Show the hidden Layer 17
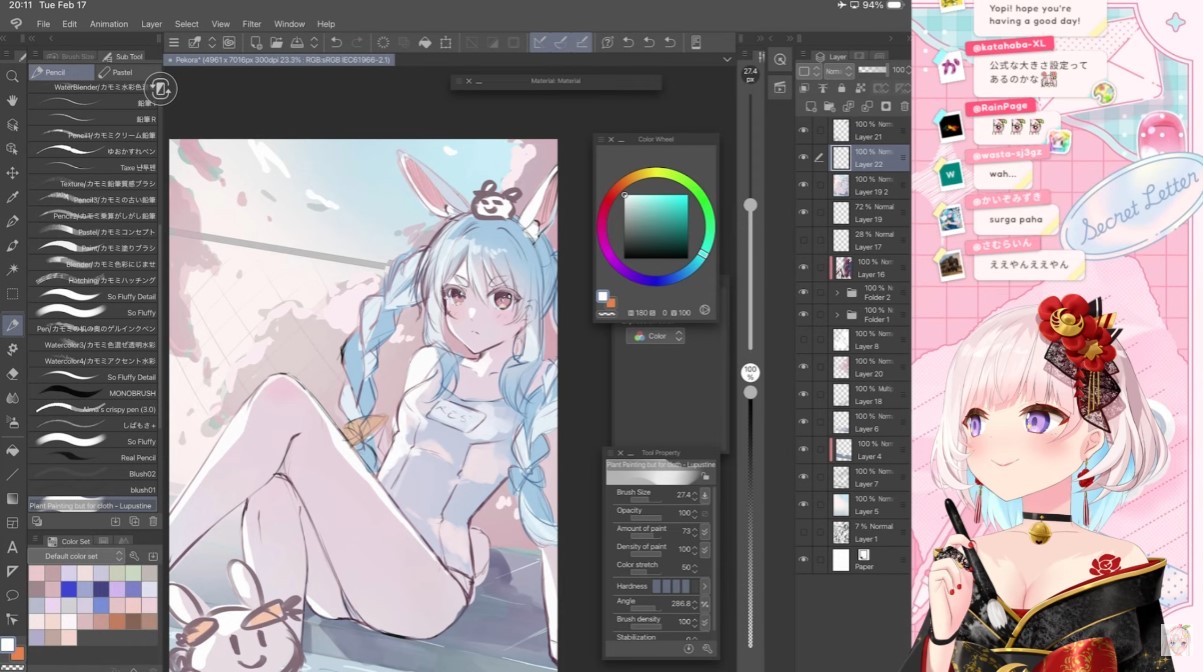The height and width of the screenshot is (672, 1203). [803, 241]
